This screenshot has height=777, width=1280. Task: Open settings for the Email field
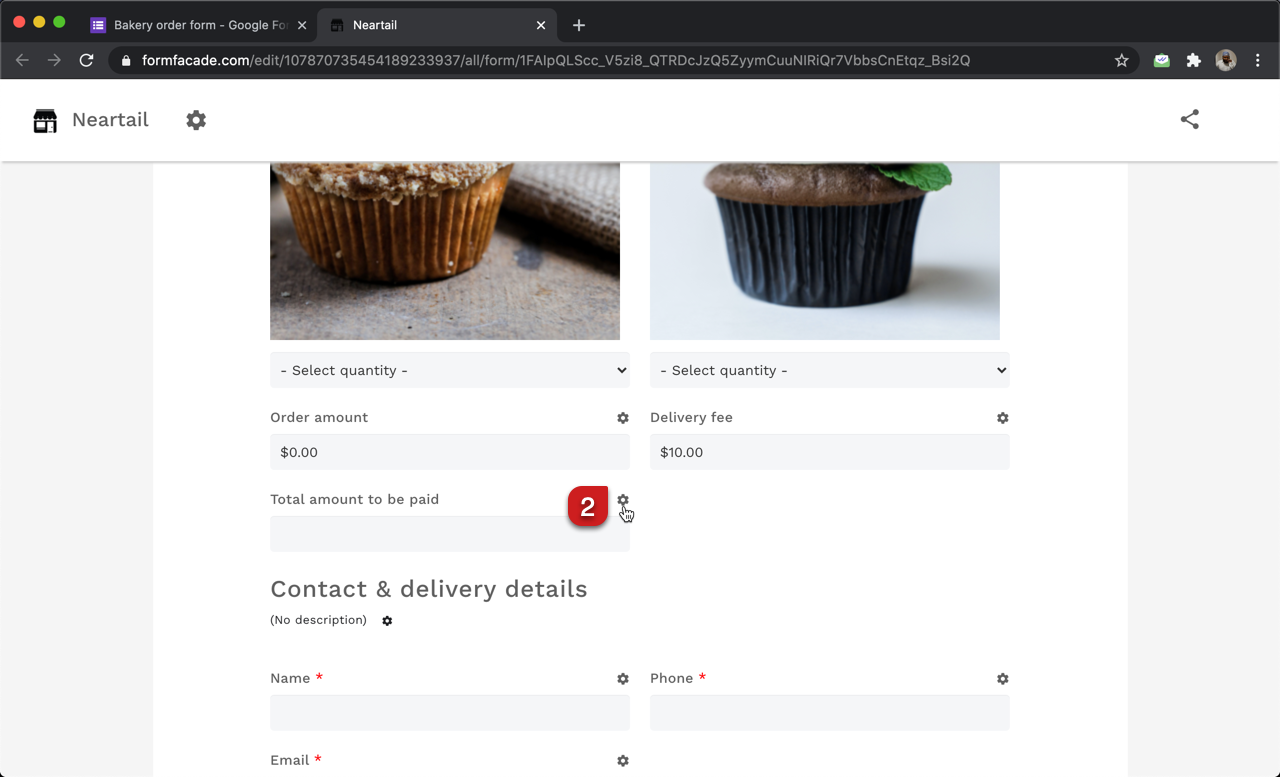[623, 761]
